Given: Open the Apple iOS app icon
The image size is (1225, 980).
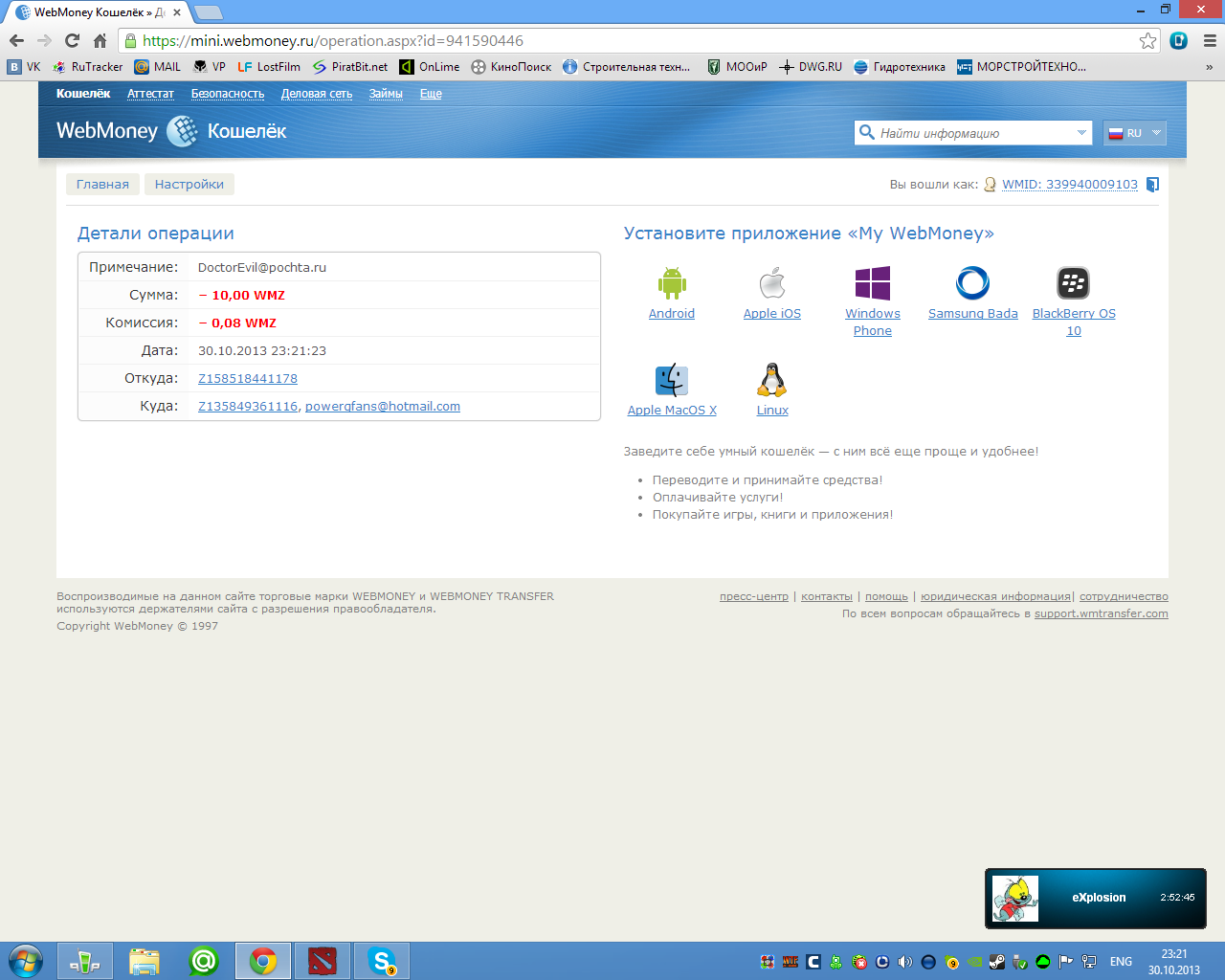Looking at the screenshot, I should 772,283.
